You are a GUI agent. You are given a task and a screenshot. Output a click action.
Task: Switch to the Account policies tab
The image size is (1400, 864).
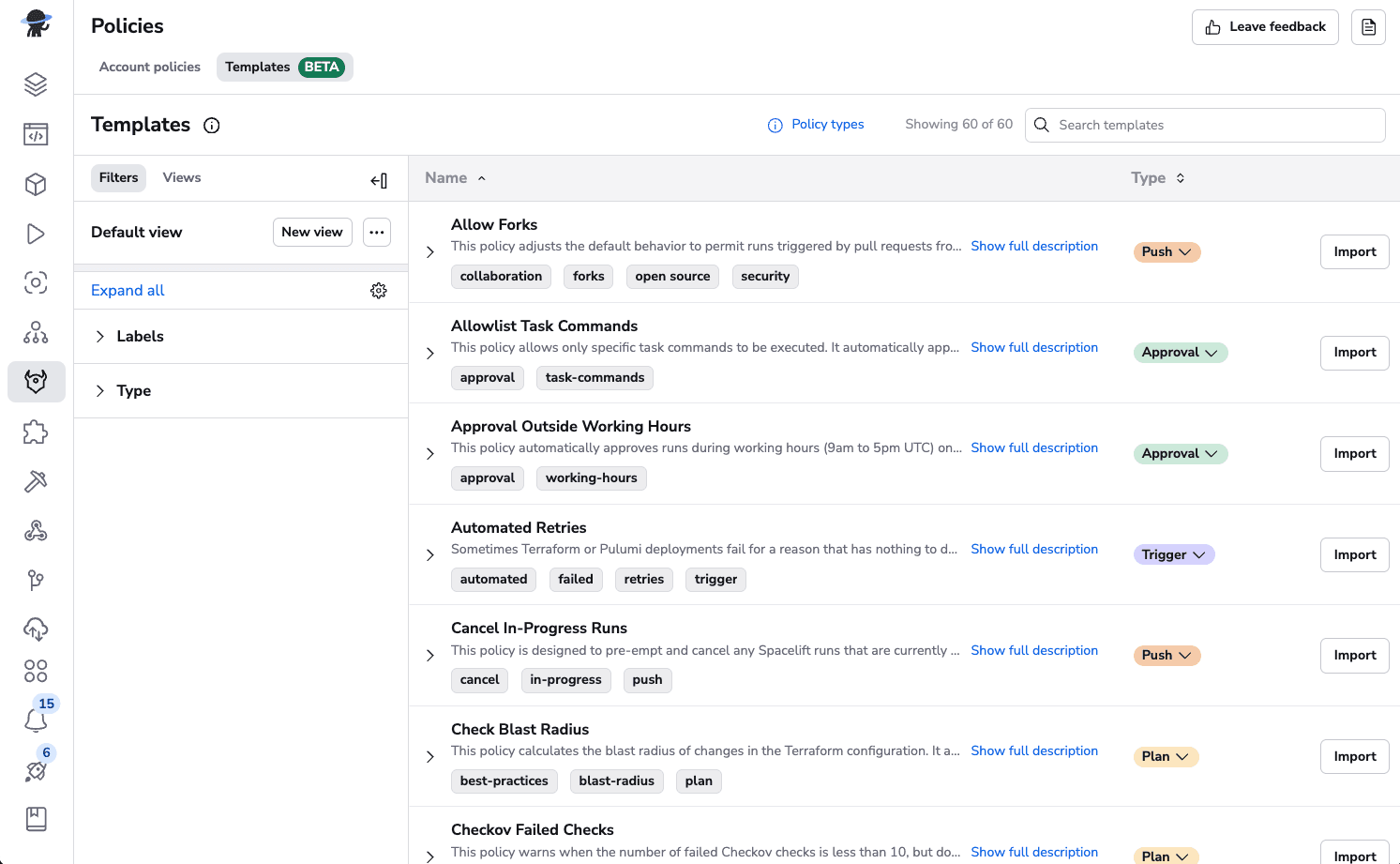149,67
